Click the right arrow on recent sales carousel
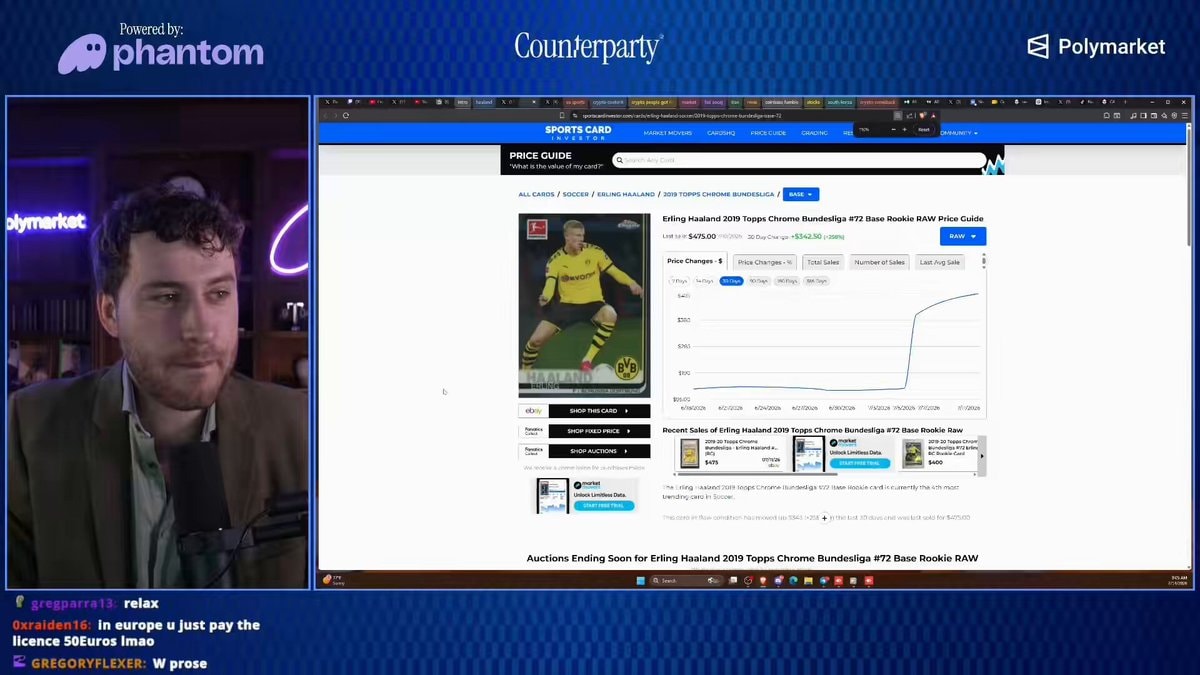This screenshot has width=1200, height=675. point(981,456)
